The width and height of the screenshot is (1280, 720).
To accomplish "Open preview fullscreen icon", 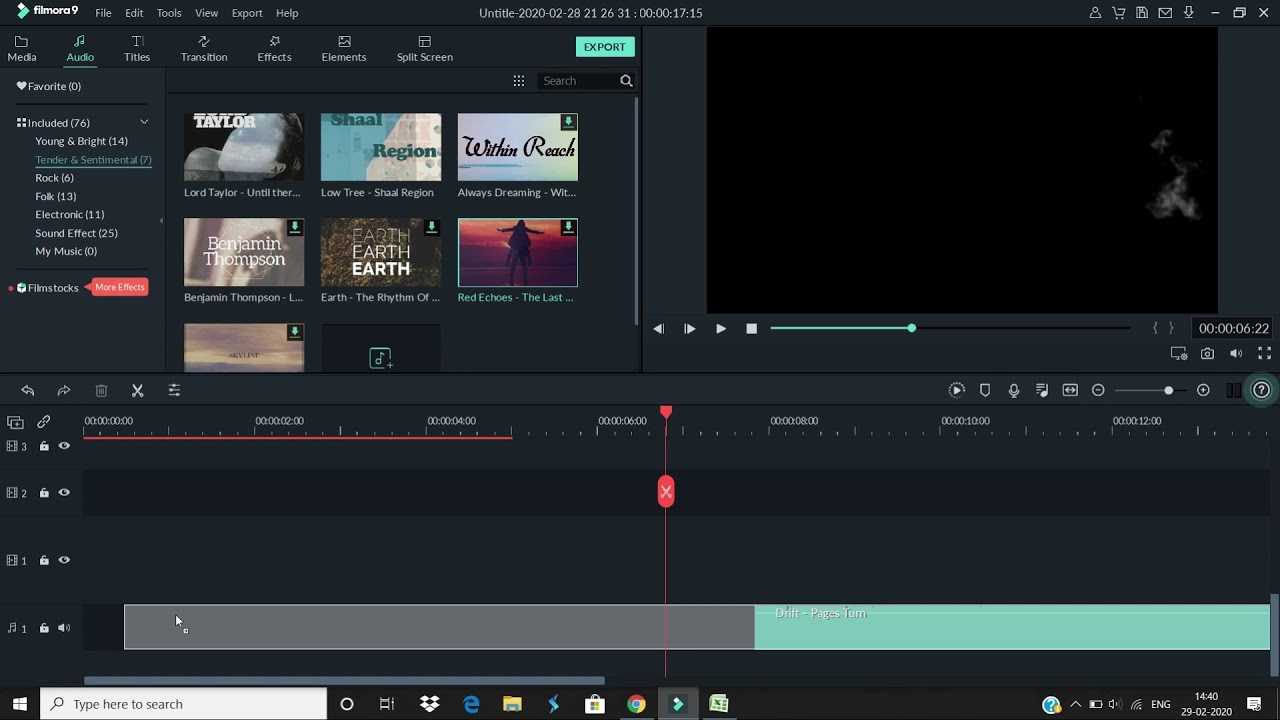I will [x=1264, y=353].
